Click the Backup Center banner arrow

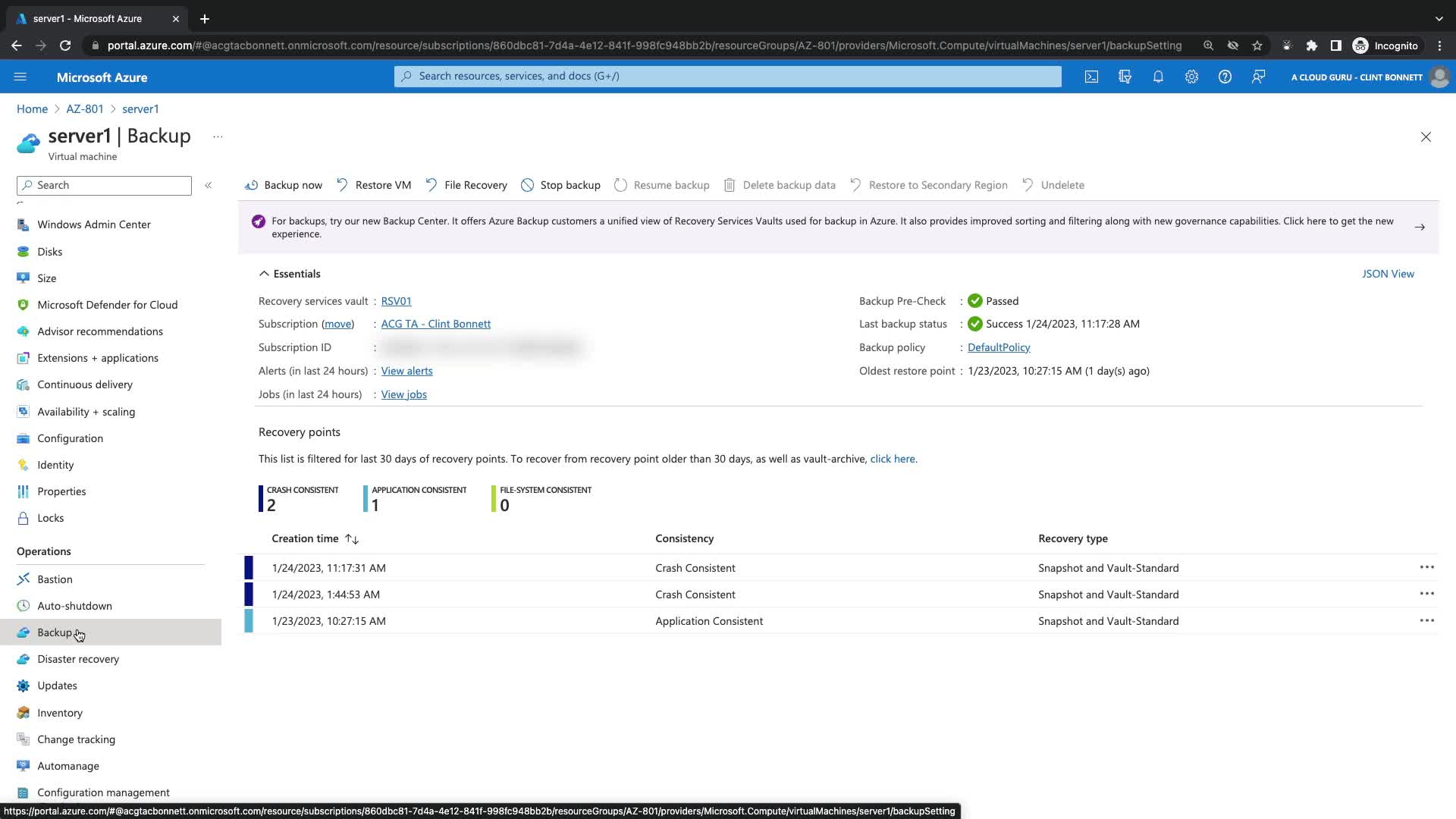coord(1420,227)
